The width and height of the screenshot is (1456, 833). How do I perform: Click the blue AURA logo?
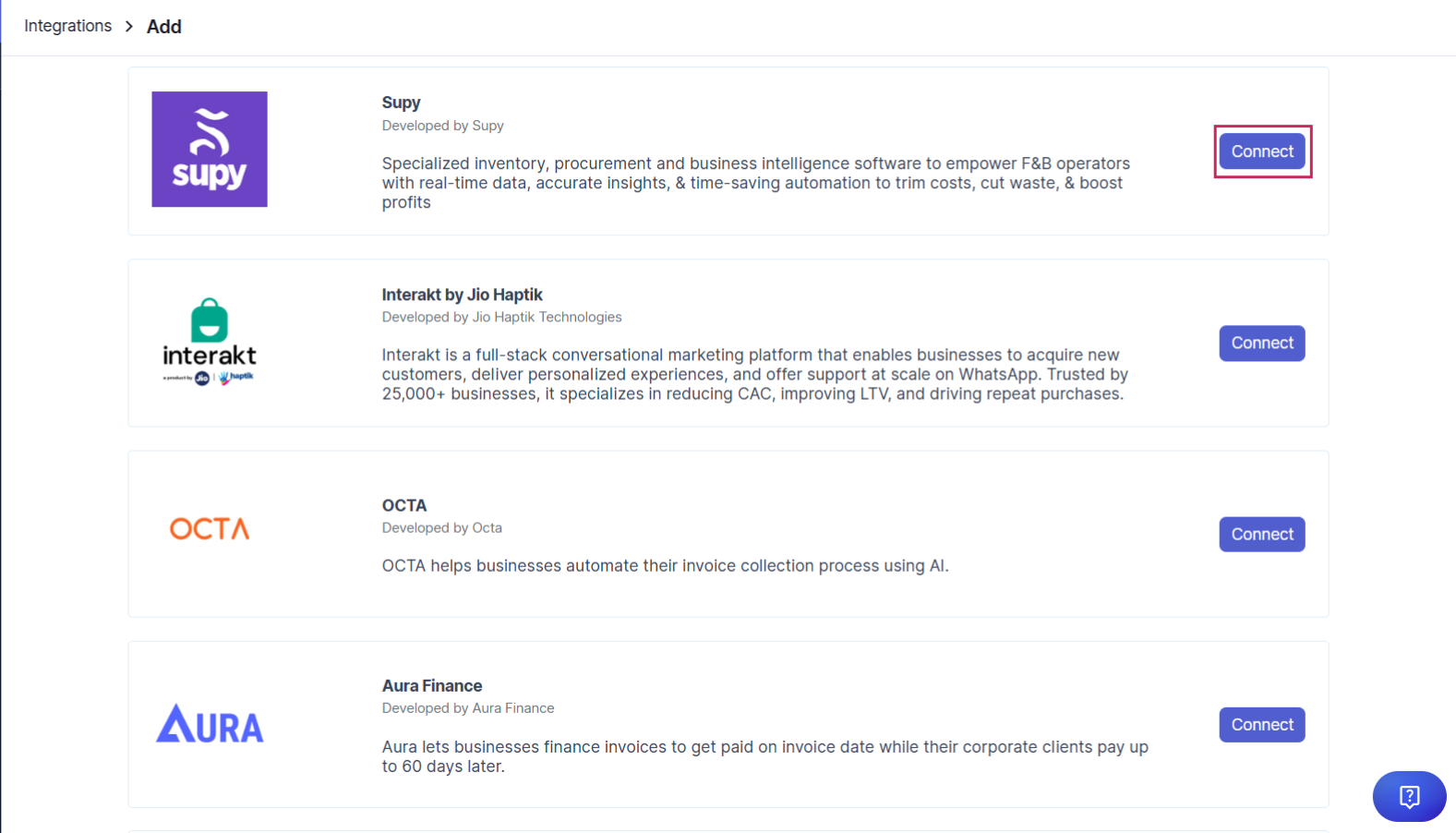coord(210,724)
